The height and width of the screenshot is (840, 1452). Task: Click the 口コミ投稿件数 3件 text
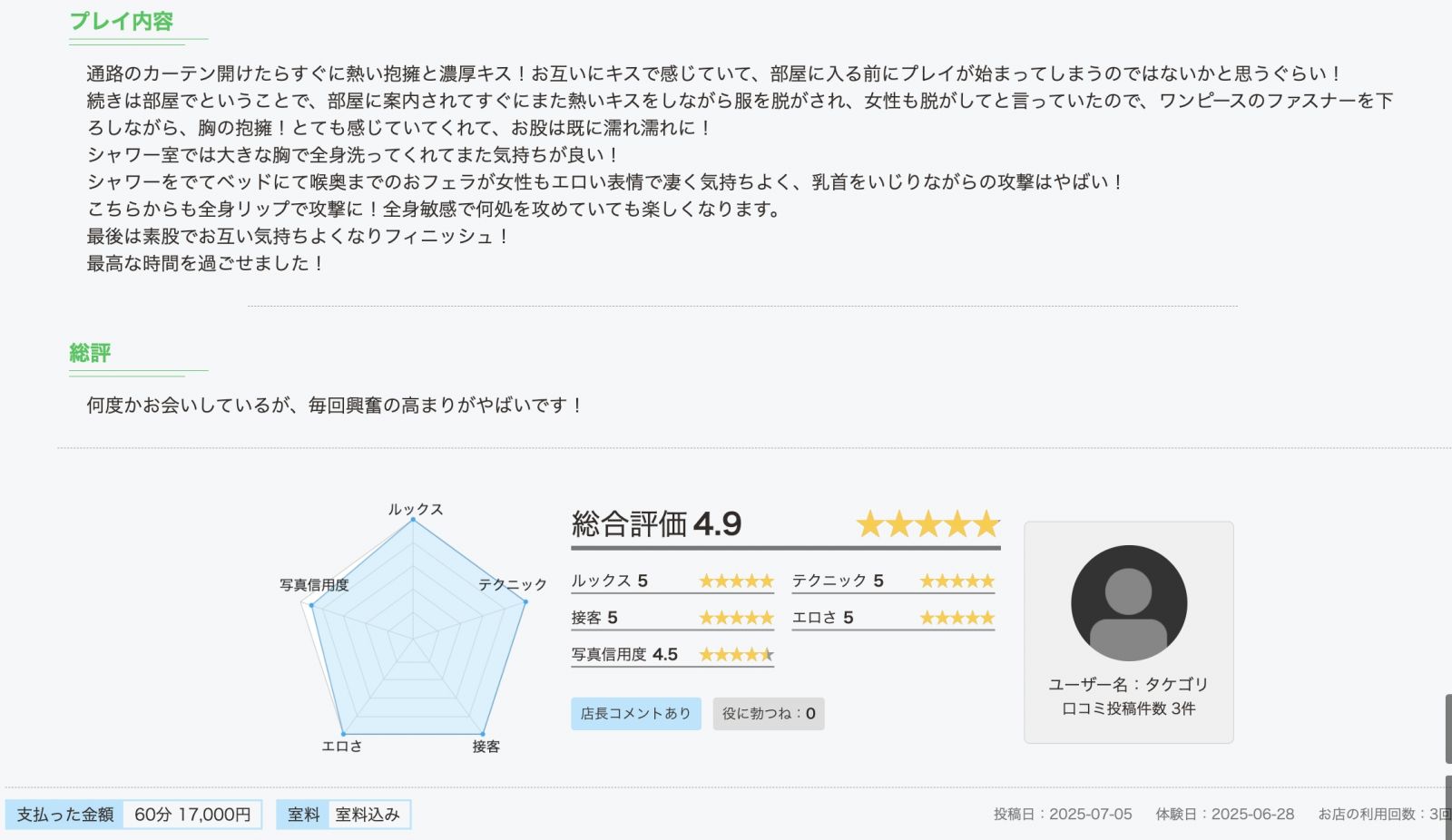click(x=1129, y=708)
